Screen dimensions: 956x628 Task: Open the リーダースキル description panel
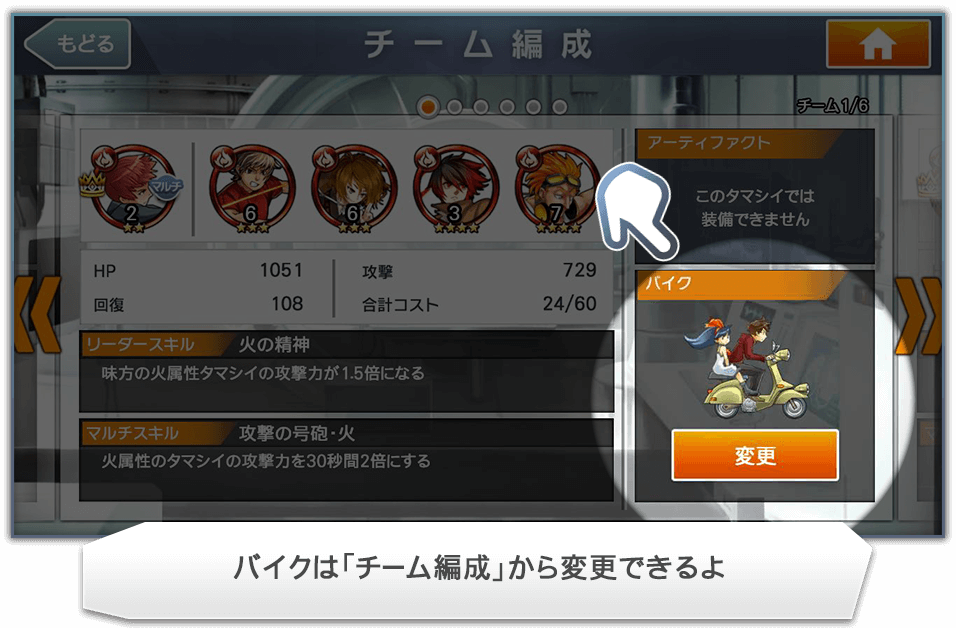pos(346,371)
